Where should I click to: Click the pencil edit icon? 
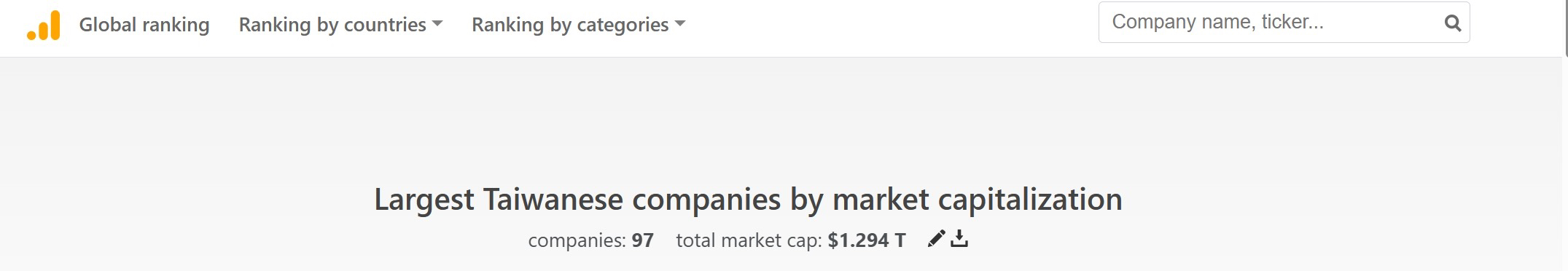(936, 239)
